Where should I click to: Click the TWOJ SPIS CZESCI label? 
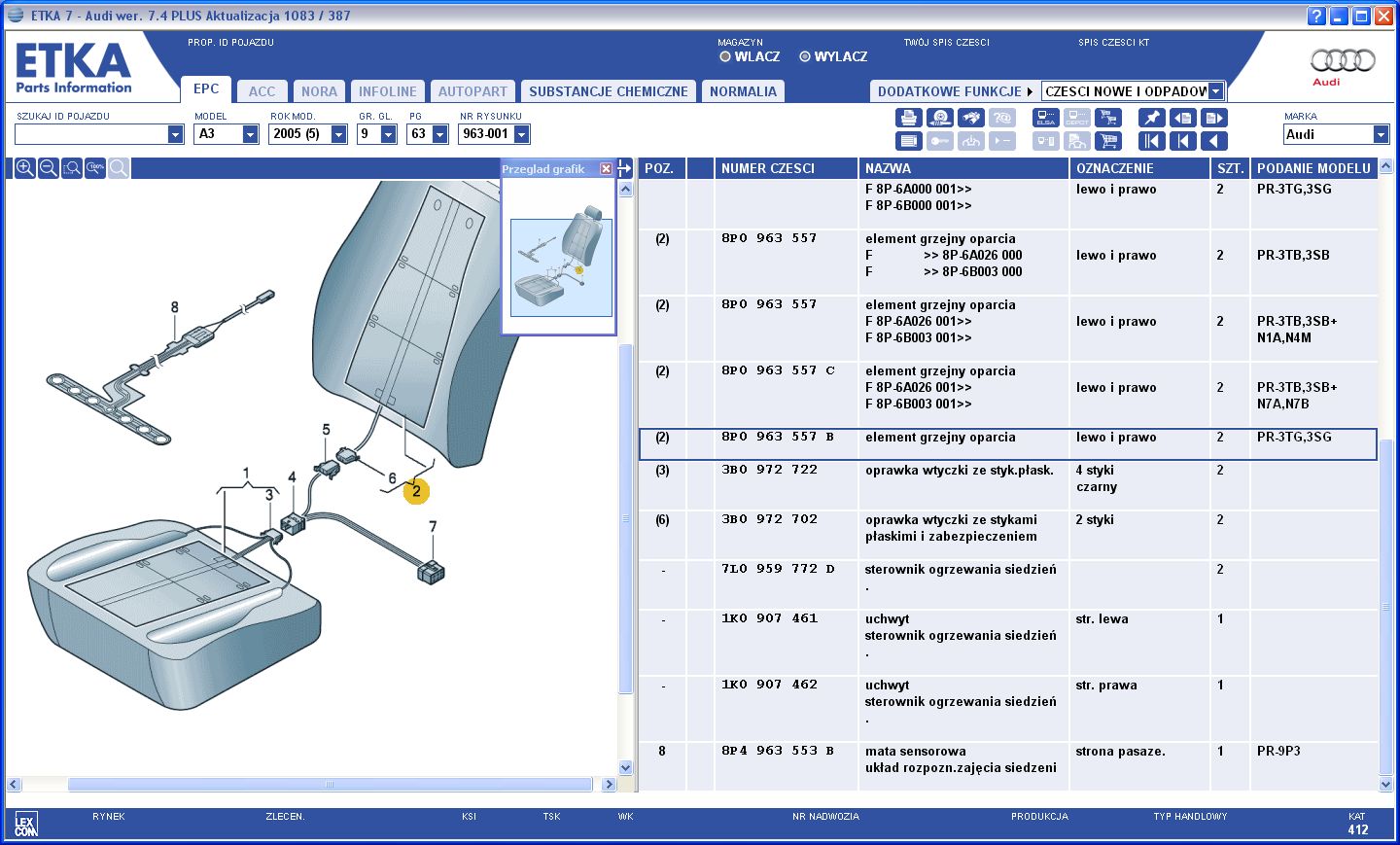click(x=946, y=43)
